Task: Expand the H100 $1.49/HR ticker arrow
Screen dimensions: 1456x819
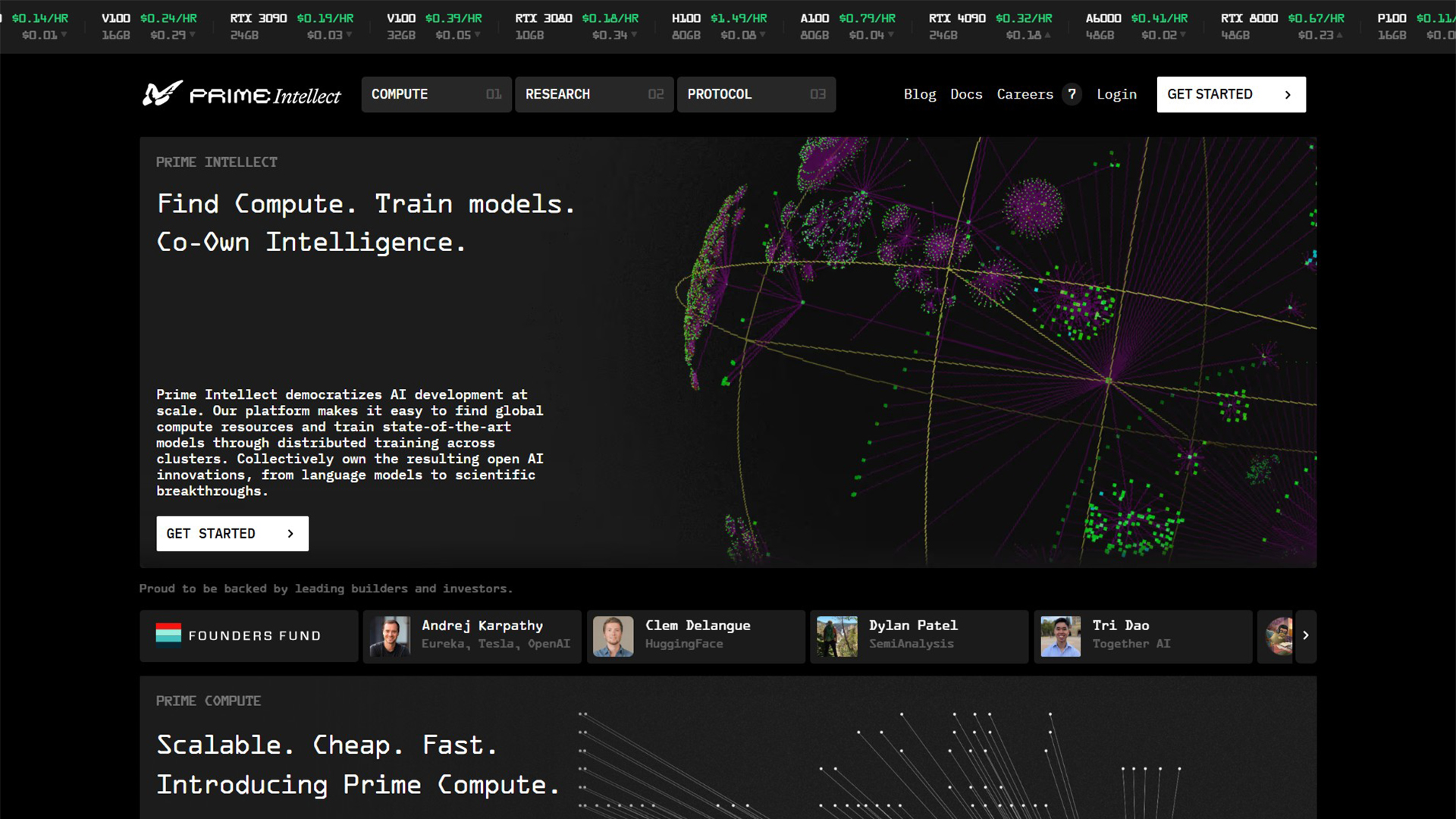Action: point(762,35)
